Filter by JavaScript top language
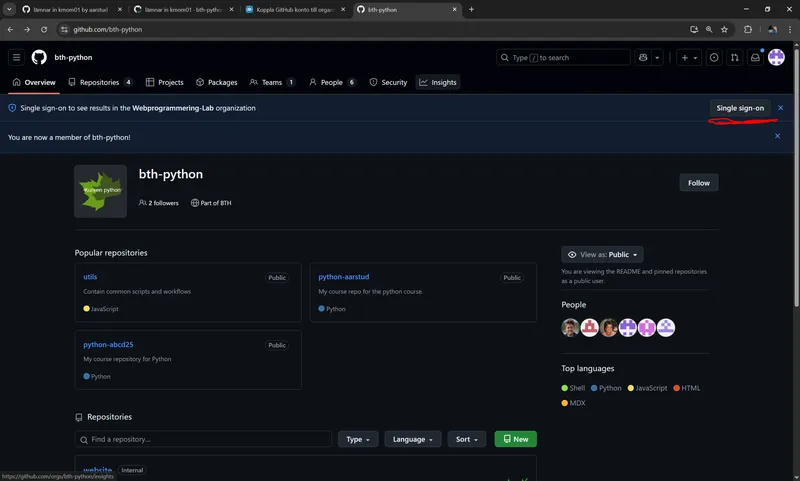The height and width of the screenshot is (481, 800). 647,388
